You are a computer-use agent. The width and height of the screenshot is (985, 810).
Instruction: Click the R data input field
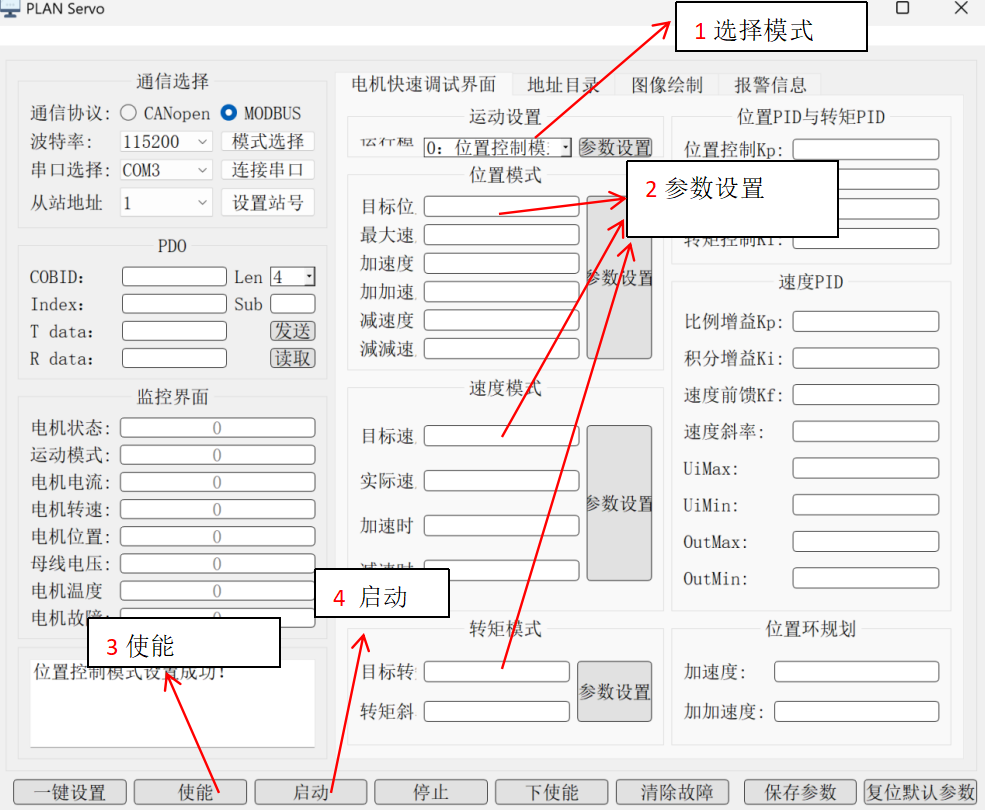[x=174, y=358]
